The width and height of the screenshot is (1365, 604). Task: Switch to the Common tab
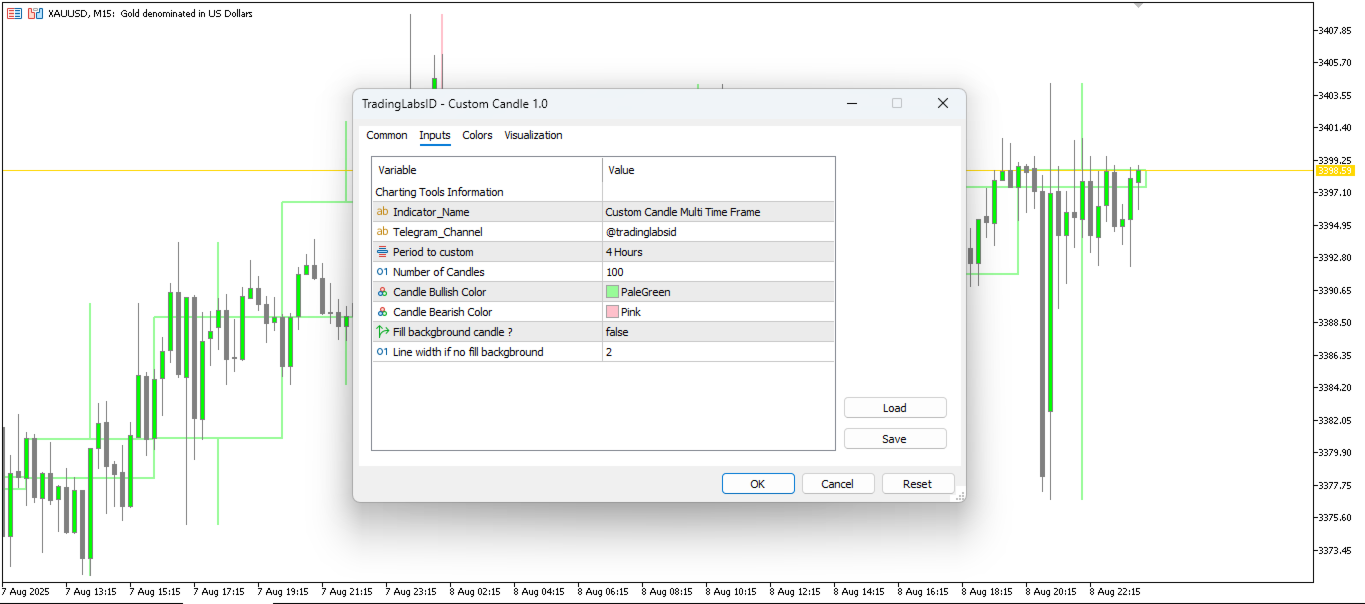point(387,135)
